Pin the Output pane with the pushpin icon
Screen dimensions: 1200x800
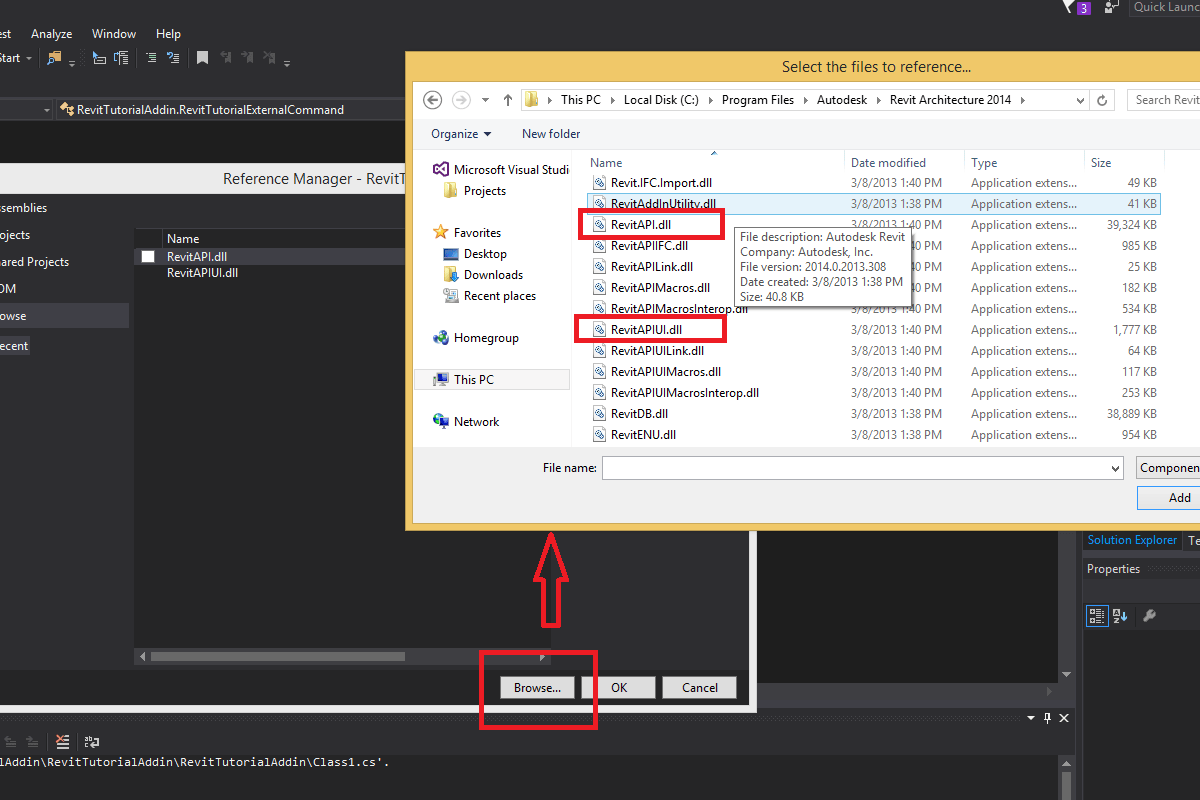(1048, 718)
